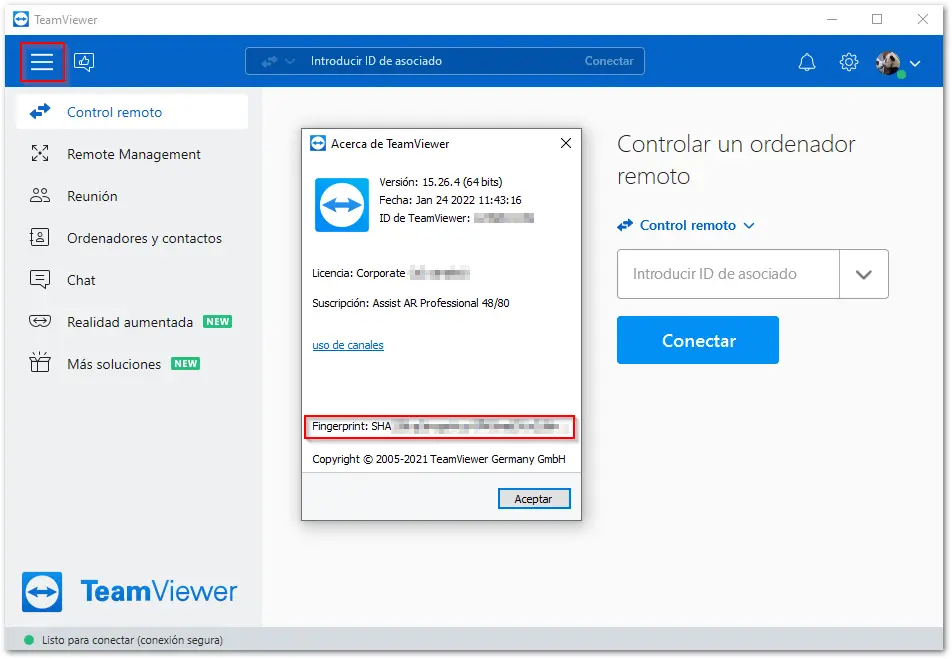The width and height of the screenshot is (952, 659).
Task: Click the large blue Conectar button
Action: (x=698, y=340)
